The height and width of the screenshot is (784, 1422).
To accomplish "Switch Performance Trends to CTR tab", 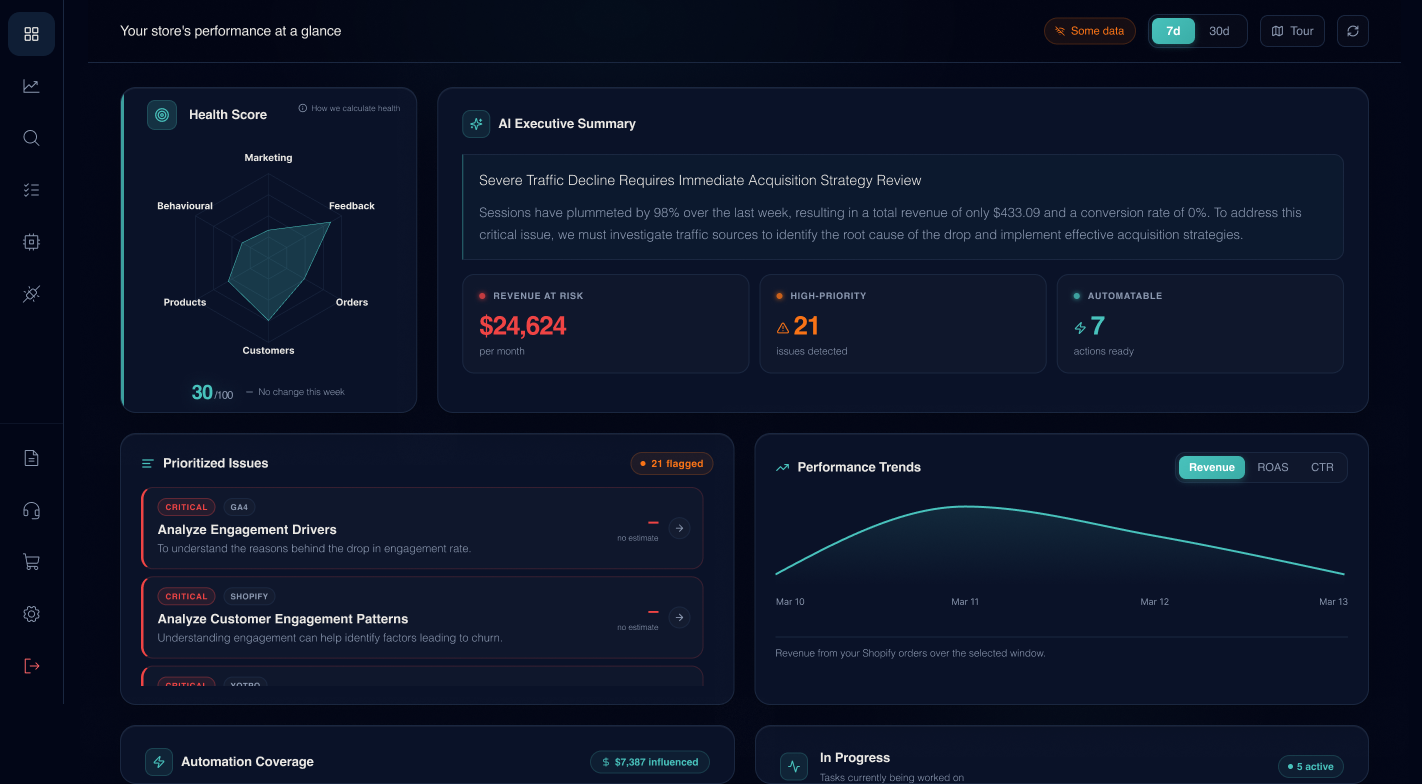I will click(1322, 467).
